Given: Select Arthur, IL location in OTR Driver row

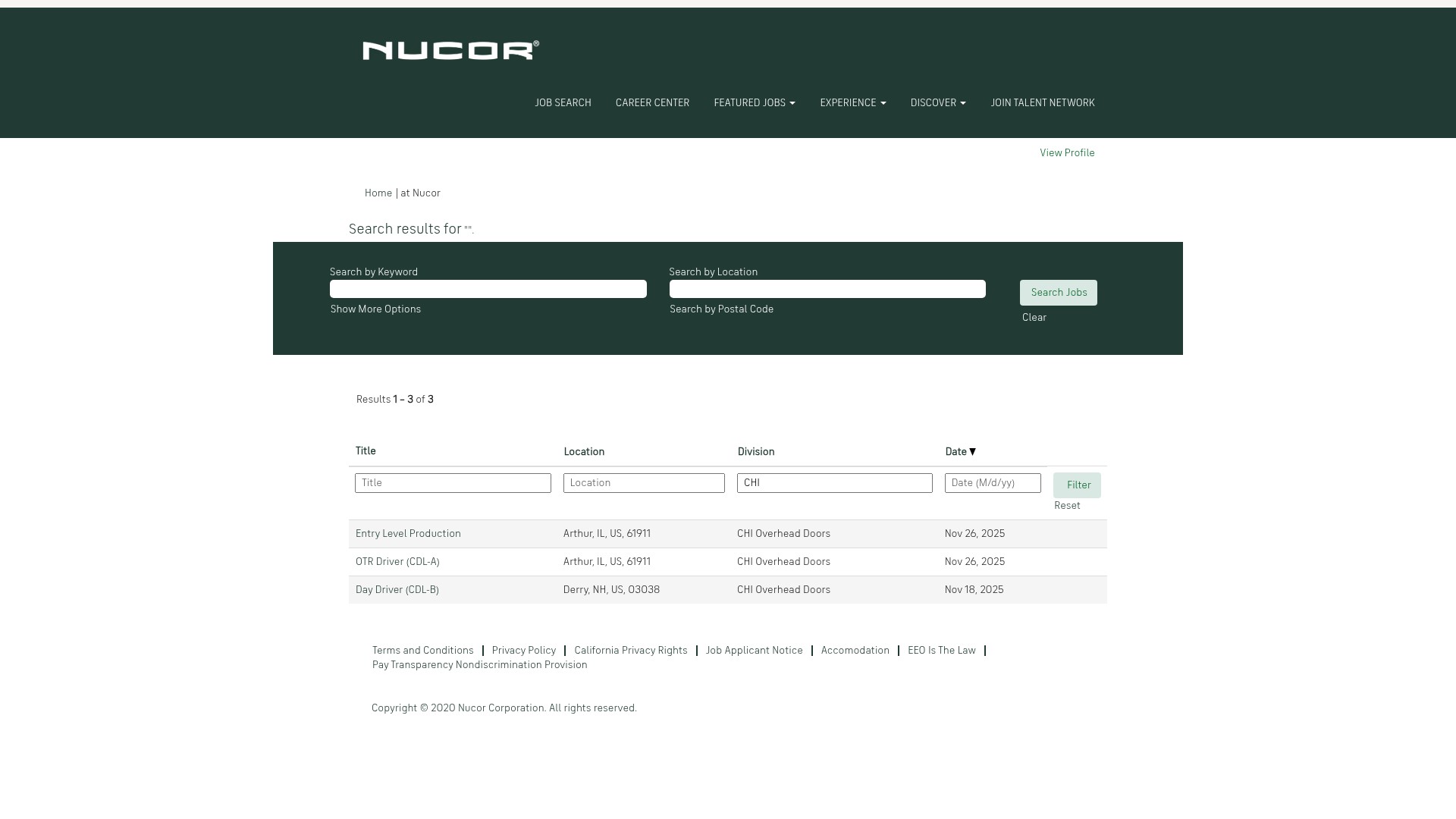Looking at the screenshot, I should tap(607, 562).
